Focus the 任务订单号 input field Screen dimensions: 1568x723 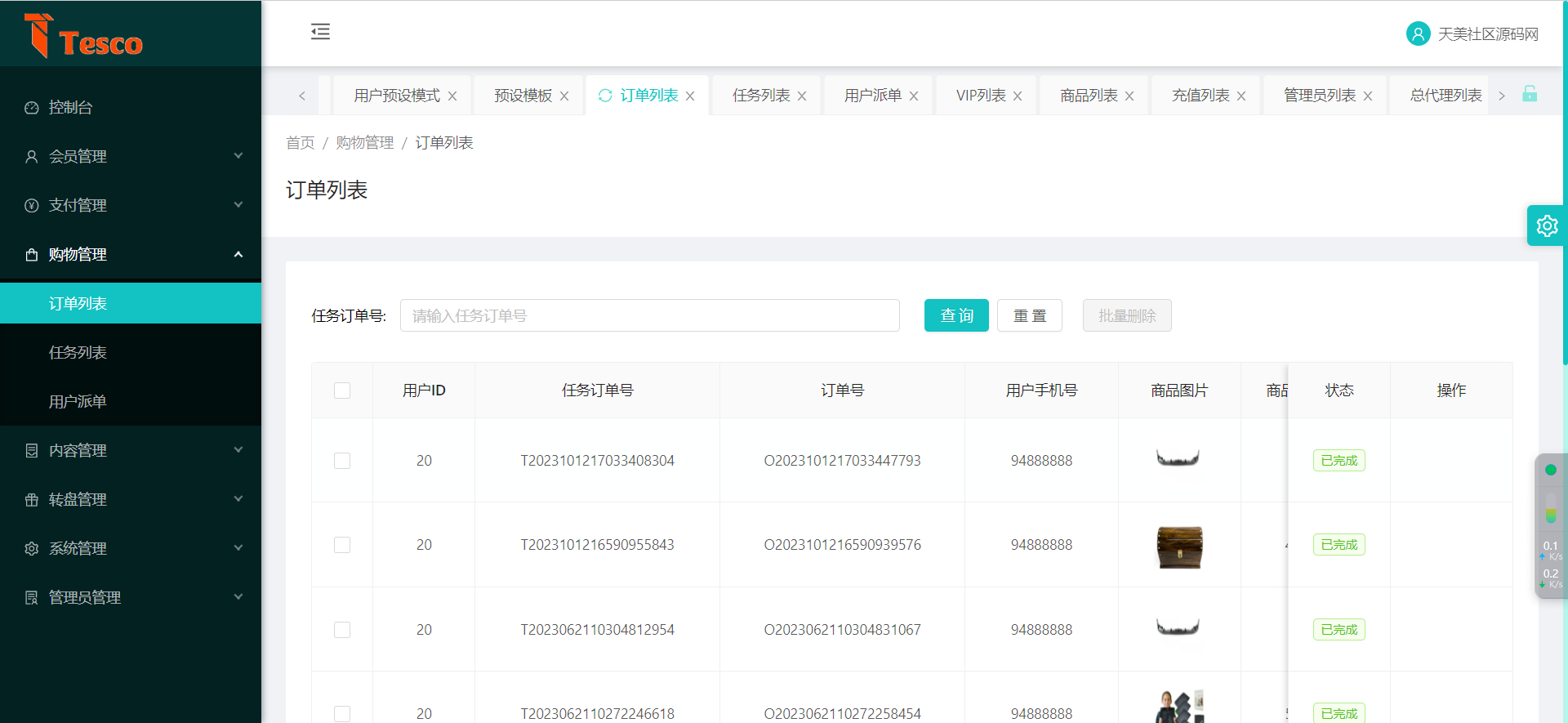click(650, 315)
